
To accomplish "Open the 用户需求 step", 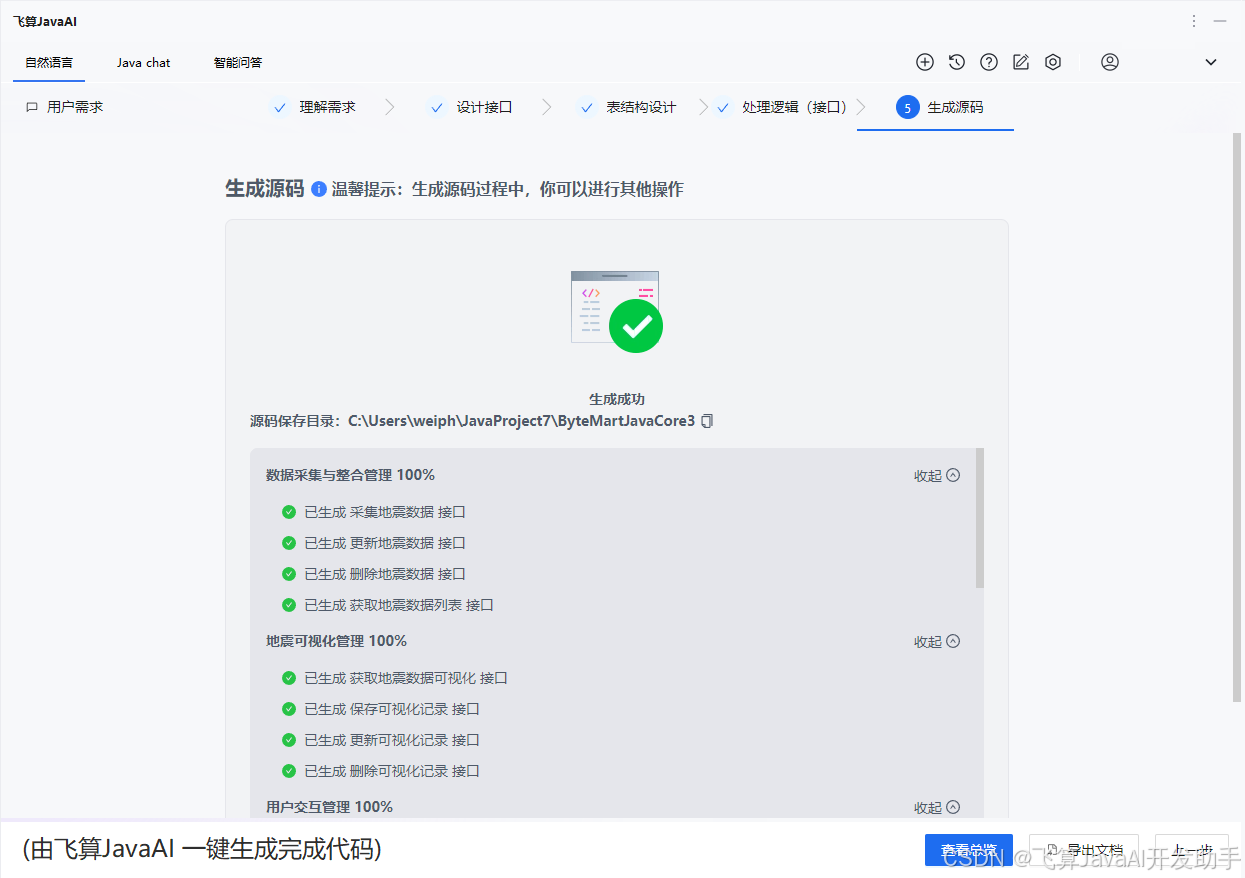I will click(x=65, y=107).
